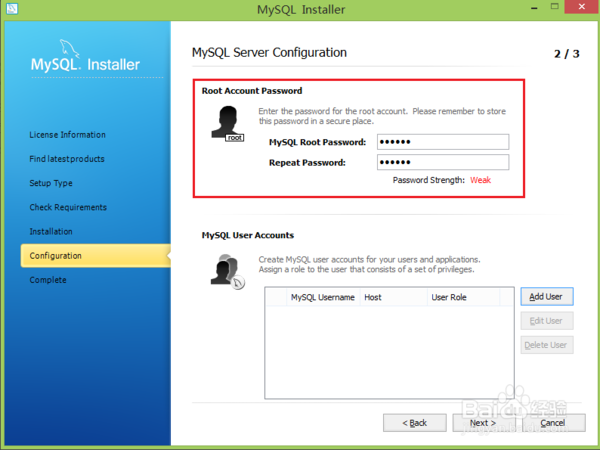Sort by User Role column header
The width and height of the screenshot is (600, 450).
463,297
